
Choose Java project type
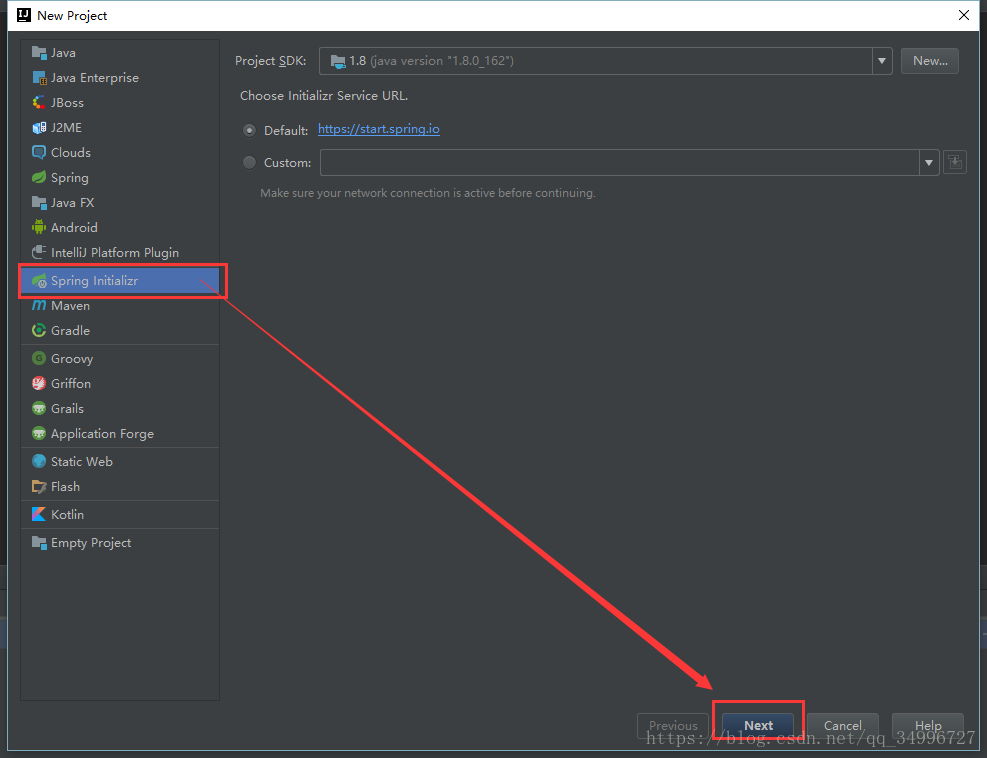[x=120, y=52]
